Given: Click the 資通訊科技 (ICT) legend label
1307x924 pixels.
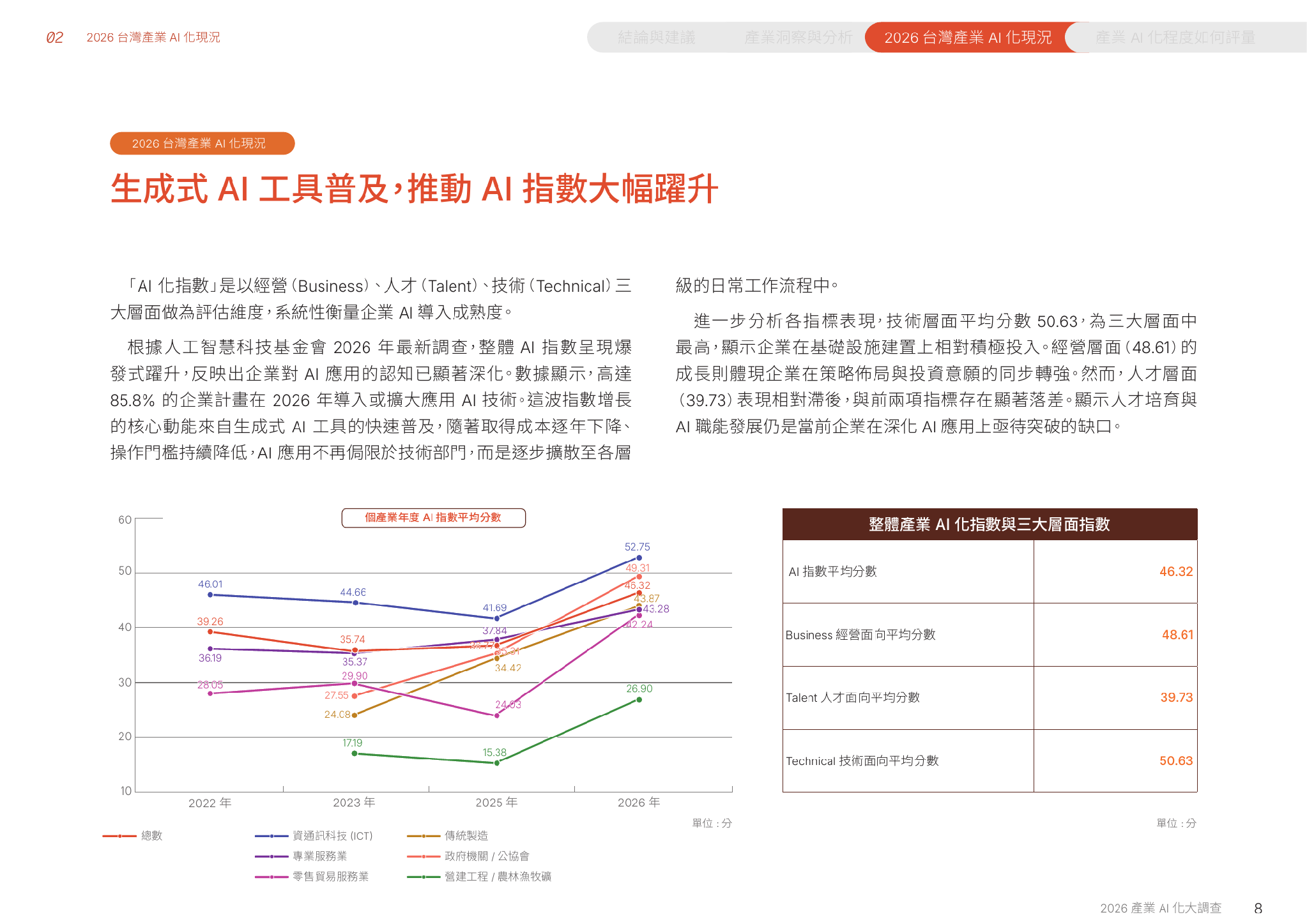Looking at the screenshot, I should (x=332, y=836).
